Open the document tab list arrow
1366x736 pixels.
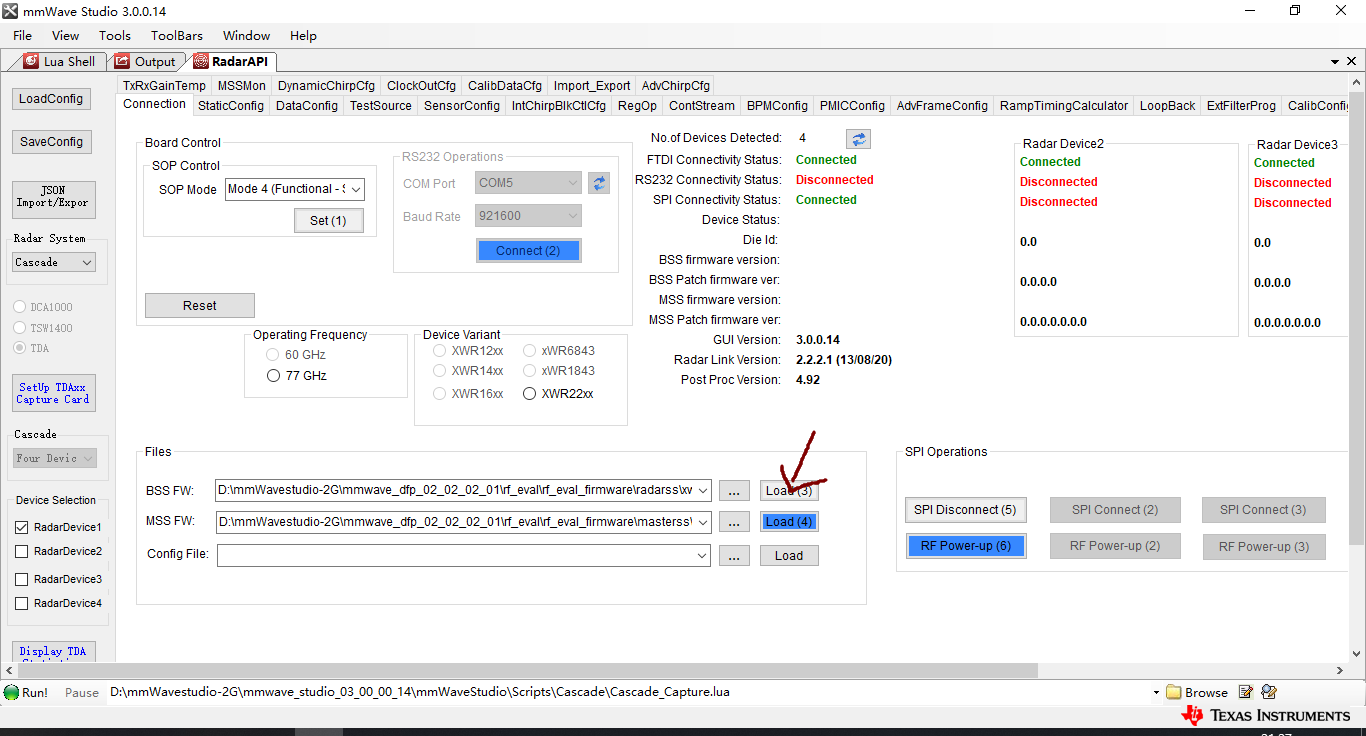(1336, 61)
